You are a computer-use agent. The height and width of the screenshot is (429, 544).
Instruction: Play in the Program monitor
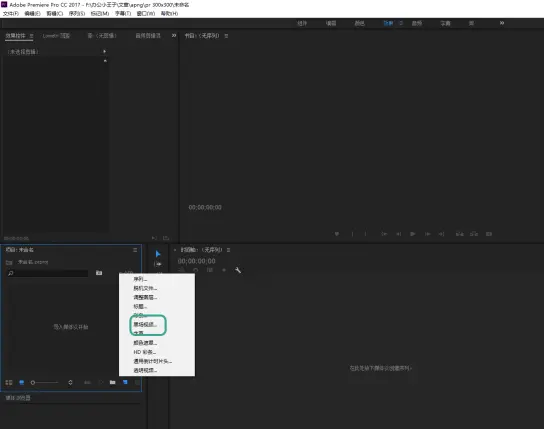413,234
